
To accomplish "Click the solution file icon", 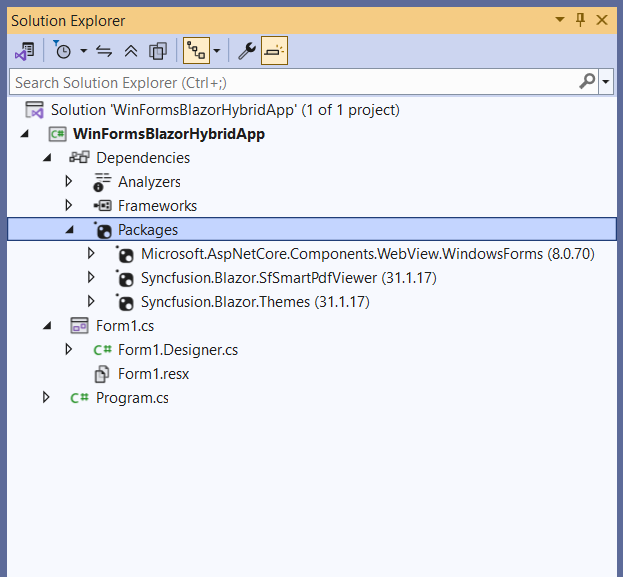I will (35, 110).
